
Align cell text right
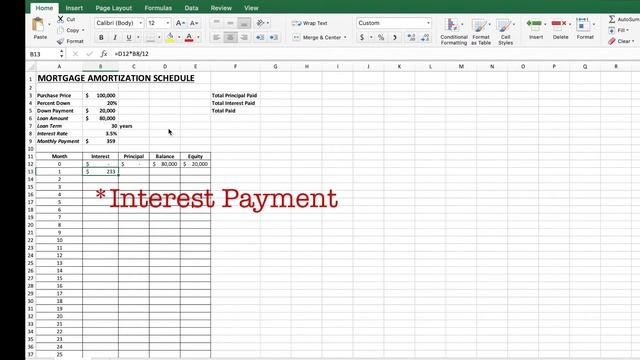point(244,38)
